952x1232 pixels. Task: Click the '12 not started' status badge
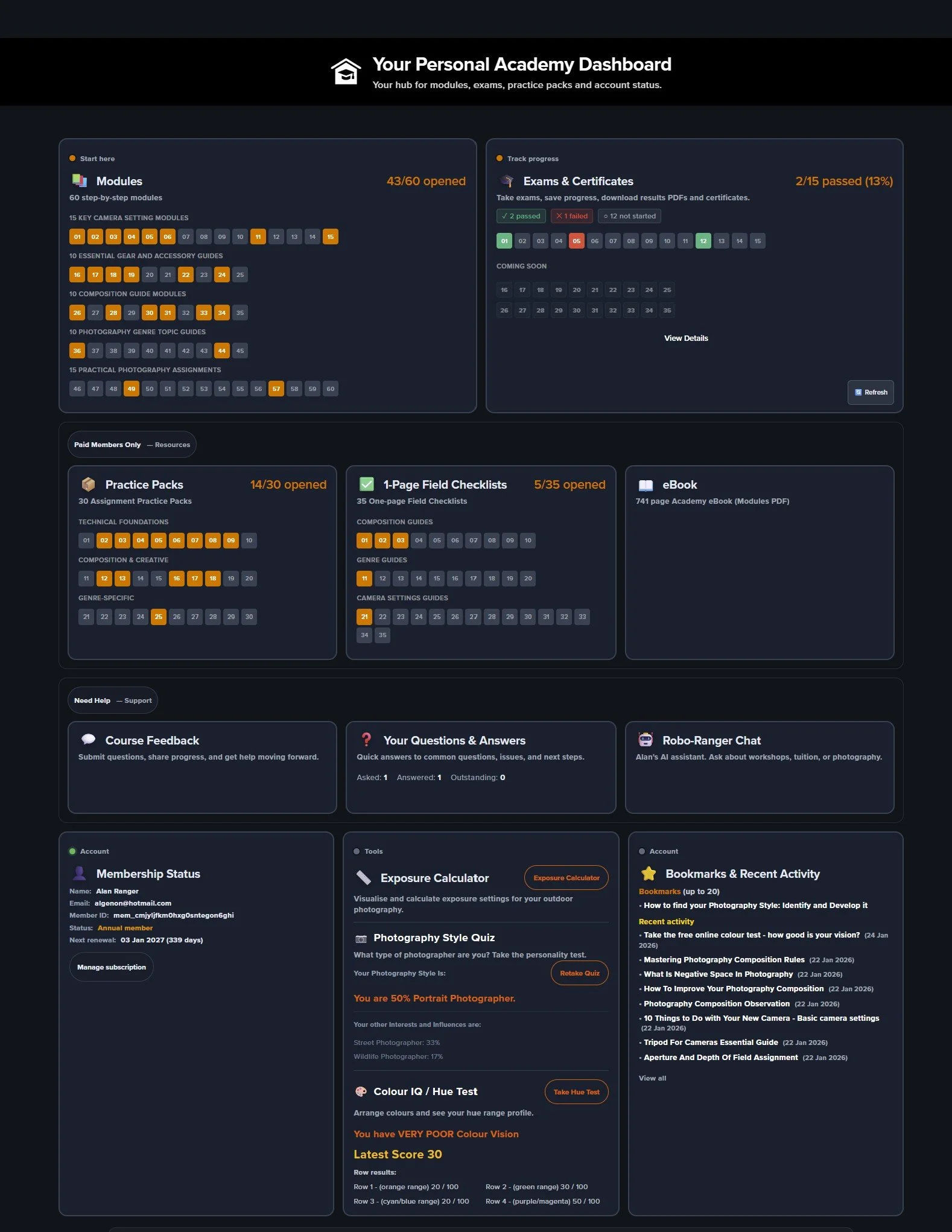coord(630,216)
